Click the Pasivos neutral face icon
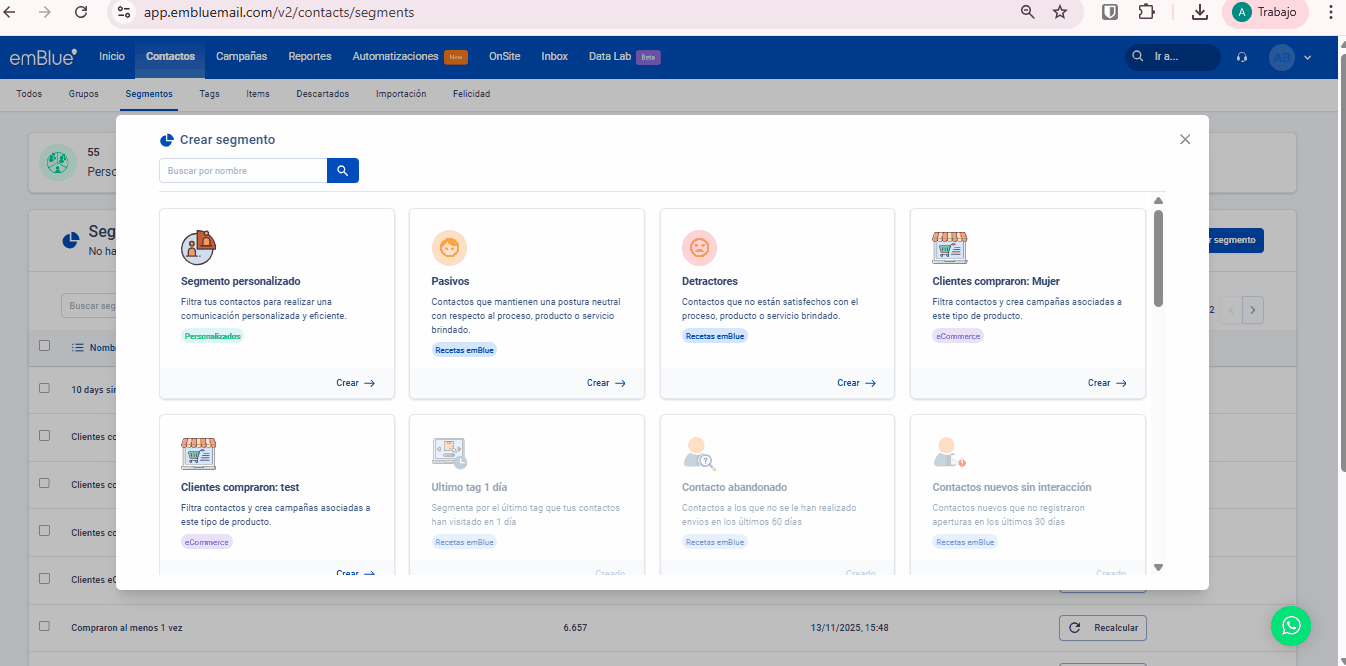Viewport: 1346px width, 666px height. tap(449, 247)
